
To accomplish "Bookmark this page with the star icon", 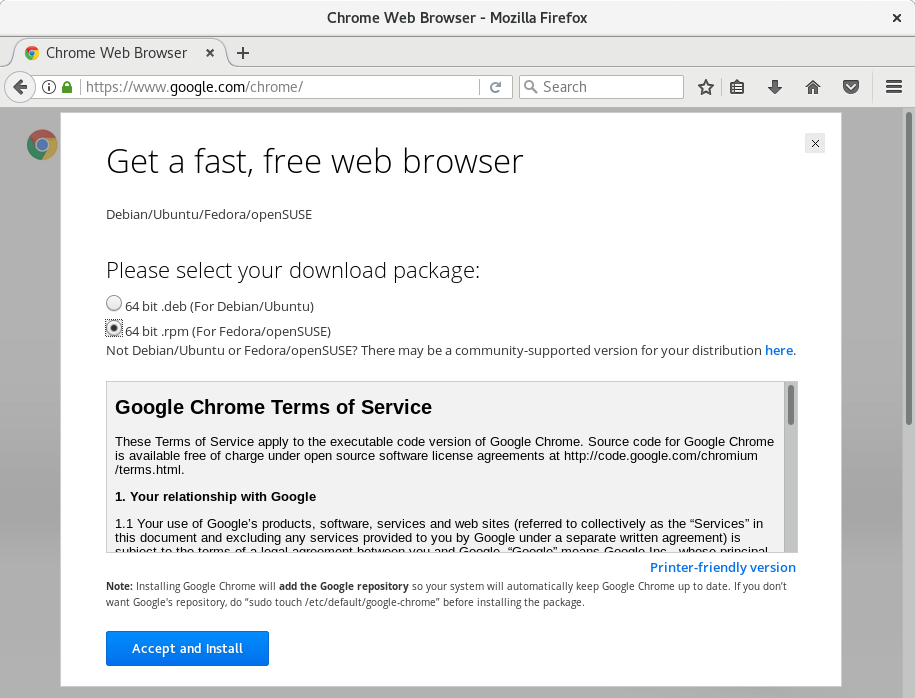I will point(706,87).
